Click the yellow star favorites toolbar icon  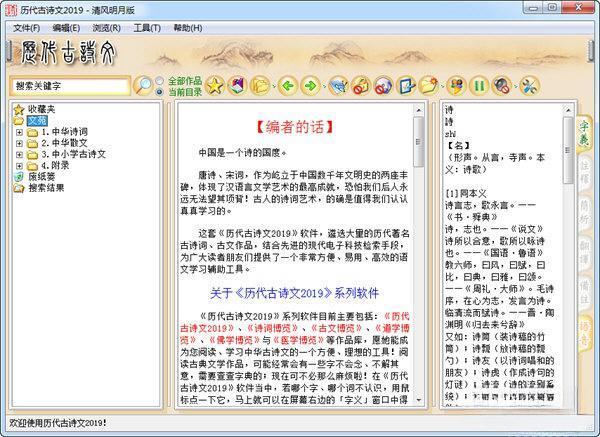click(214, 86)
